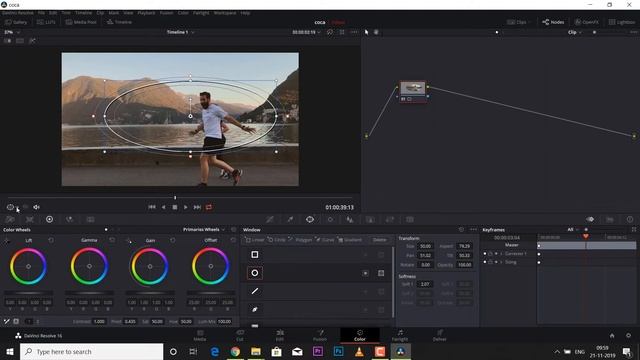This screenshot has width=640, height=360.
Task: Toggle loop playback button
Action: 209,207
